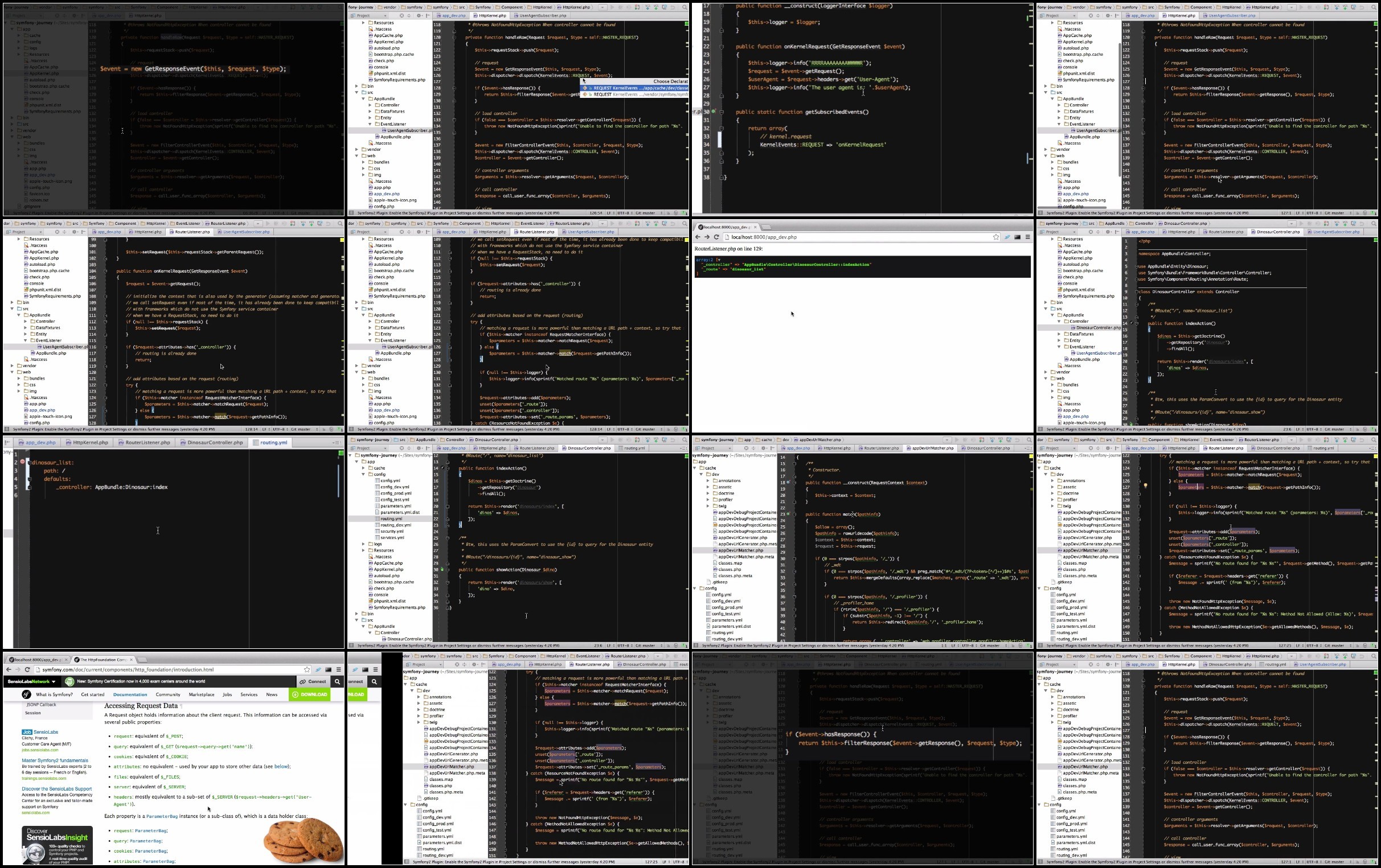The height and width of the screenshot is (868, 1381).
Task: Click blue scrollbar marker in enlarged routing.yml editor
Action: pos(338,480)
